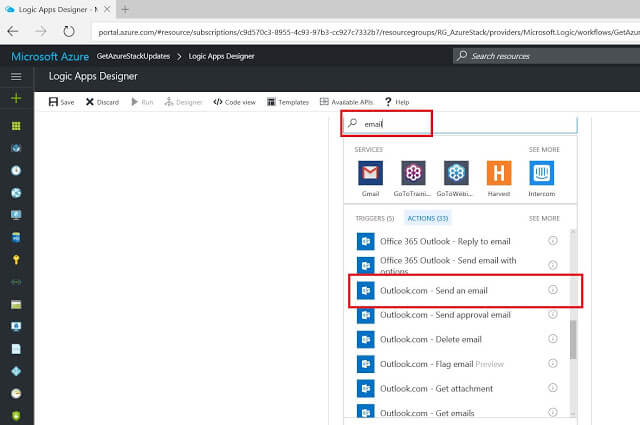Click Logic Apps Designer breadcrumb
The image size is (640, 425).
[221, 56]
